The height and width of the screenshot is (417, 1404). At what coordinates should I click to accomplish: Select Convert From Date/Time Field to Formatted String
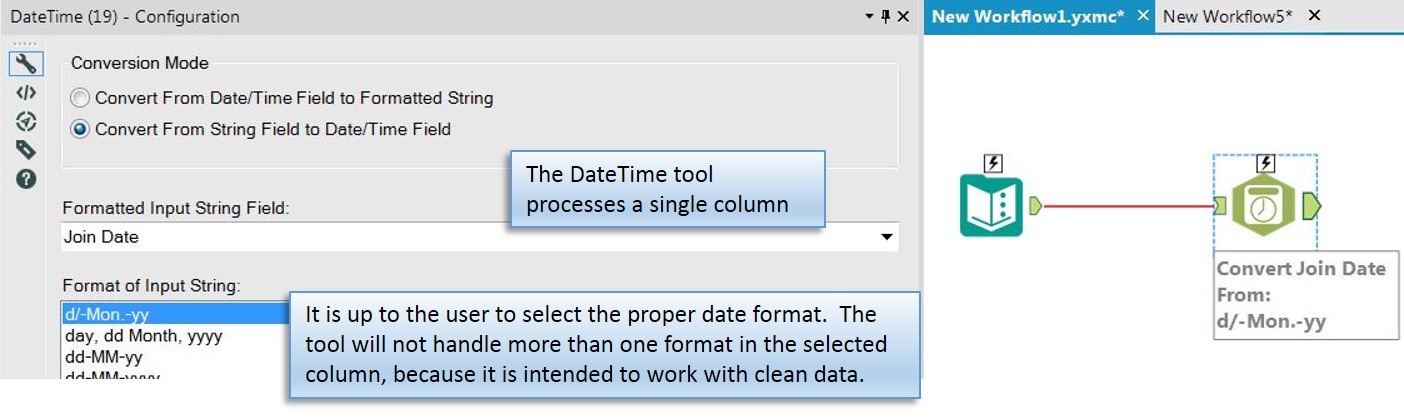[282, 98]
